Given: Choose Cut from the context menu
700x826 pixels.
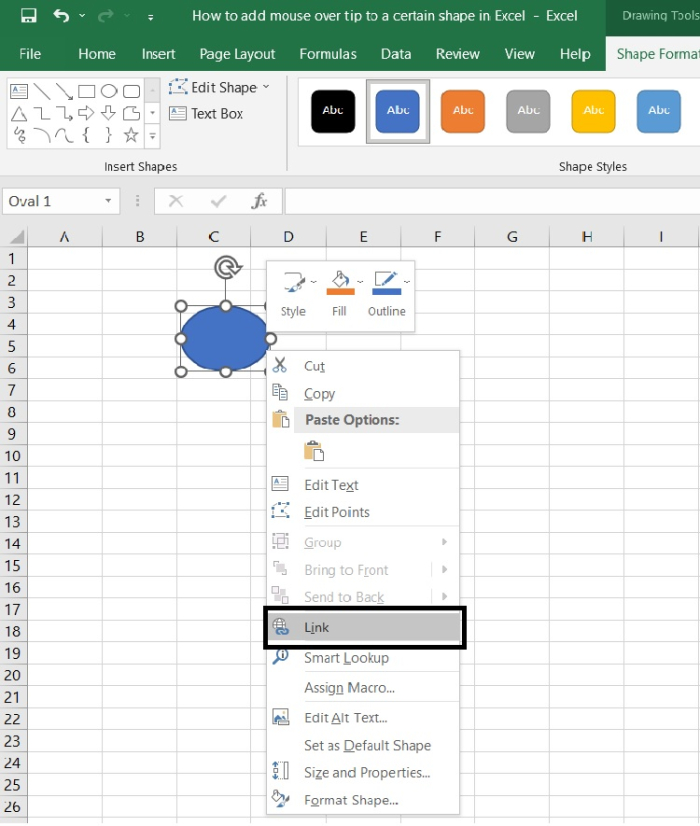Looking at the screenshot, I should click(x=363, y=366).
